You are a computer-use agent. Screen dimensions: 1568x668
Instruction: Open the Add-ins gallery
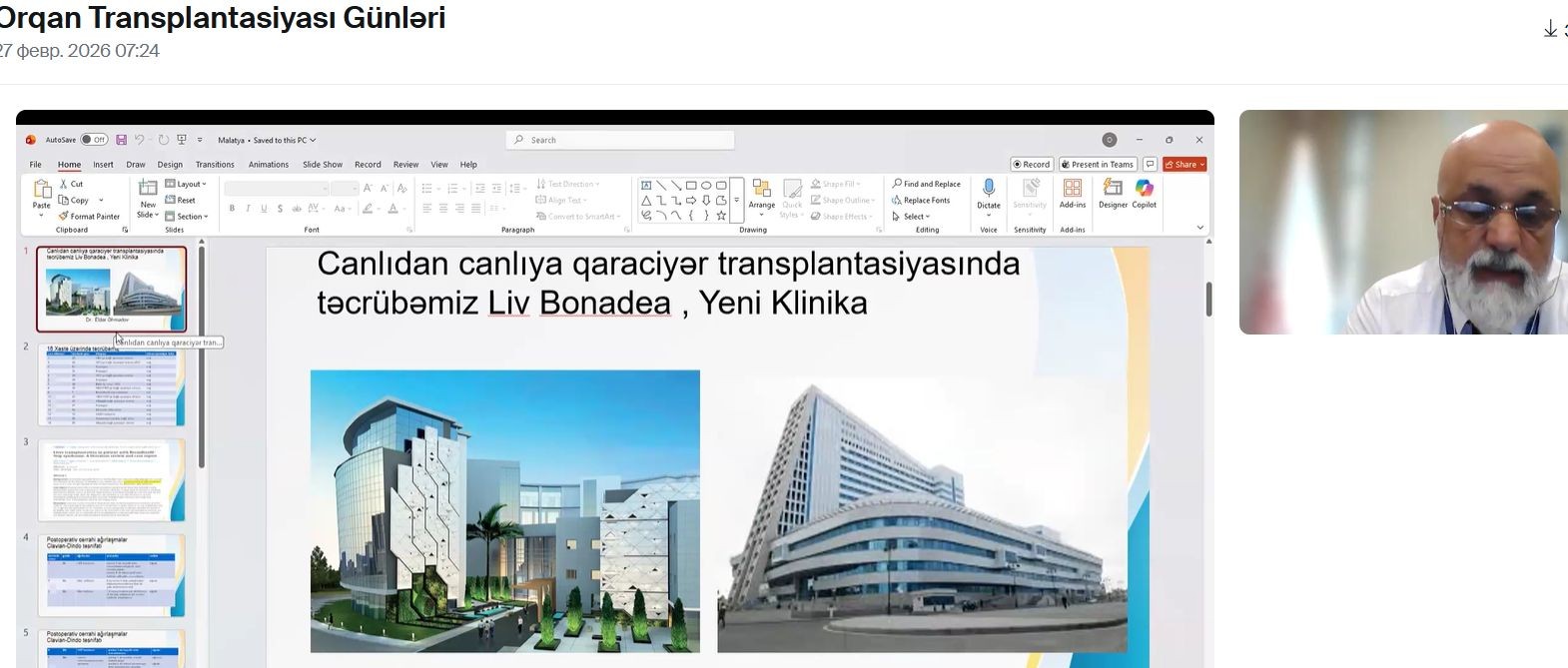(x=1073, y=192)
